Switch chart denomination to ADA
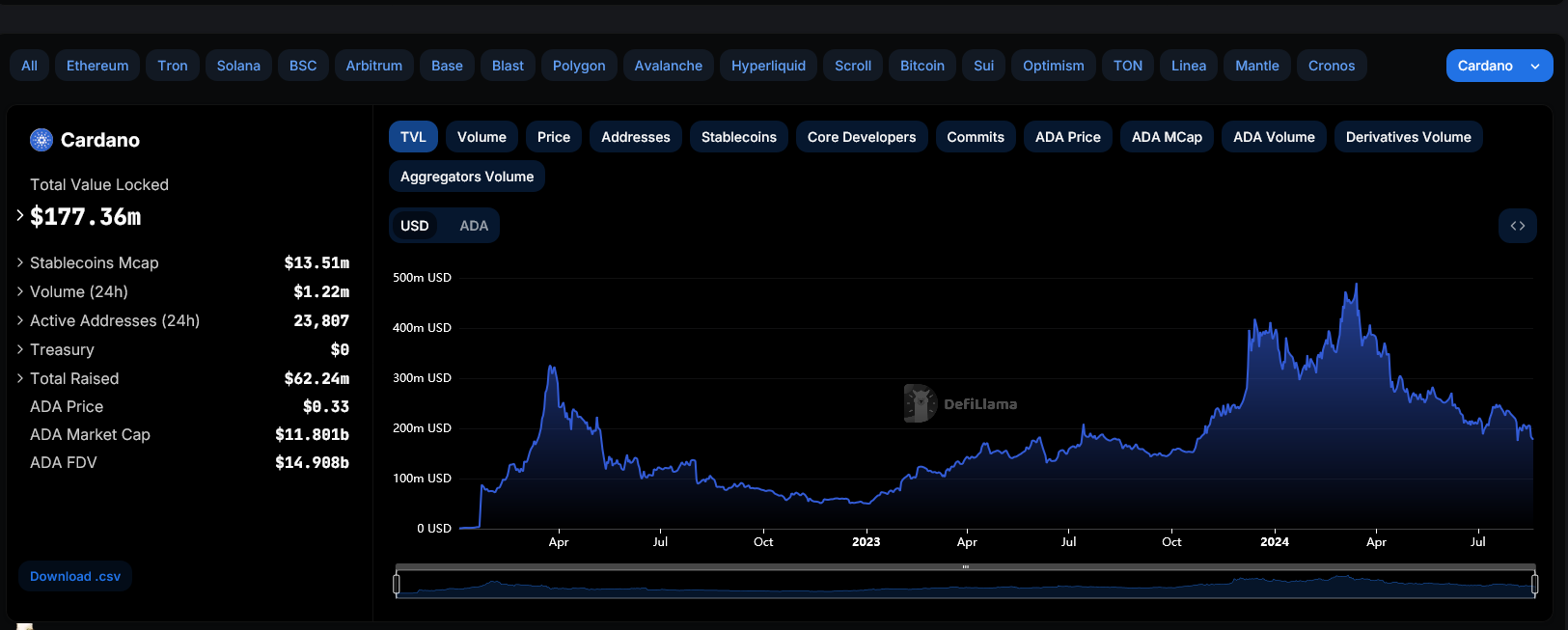 point(473,226)
